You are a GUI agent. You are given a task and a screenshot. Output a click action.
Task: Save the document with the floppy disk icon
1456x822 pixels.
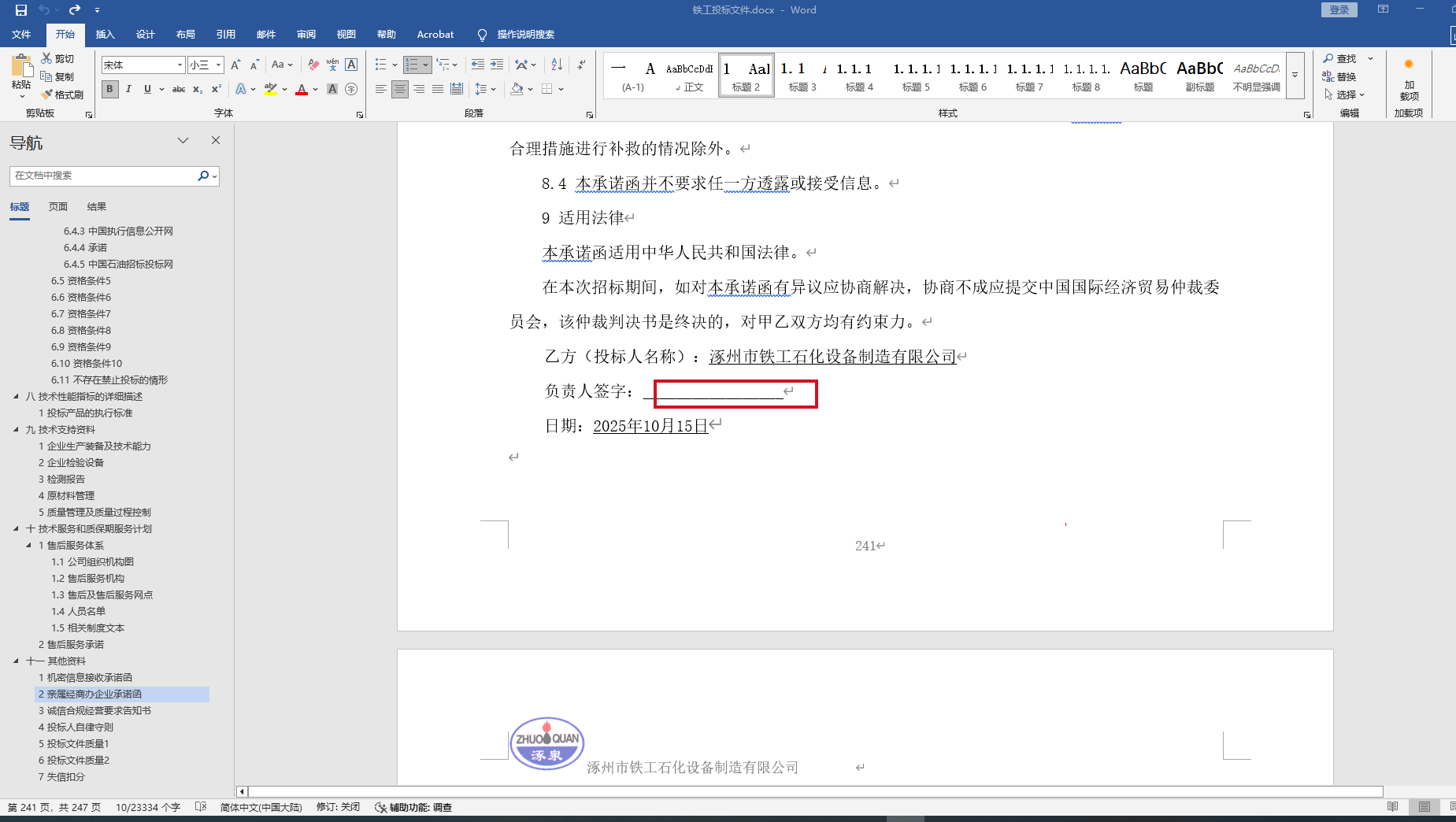(21, 10)
